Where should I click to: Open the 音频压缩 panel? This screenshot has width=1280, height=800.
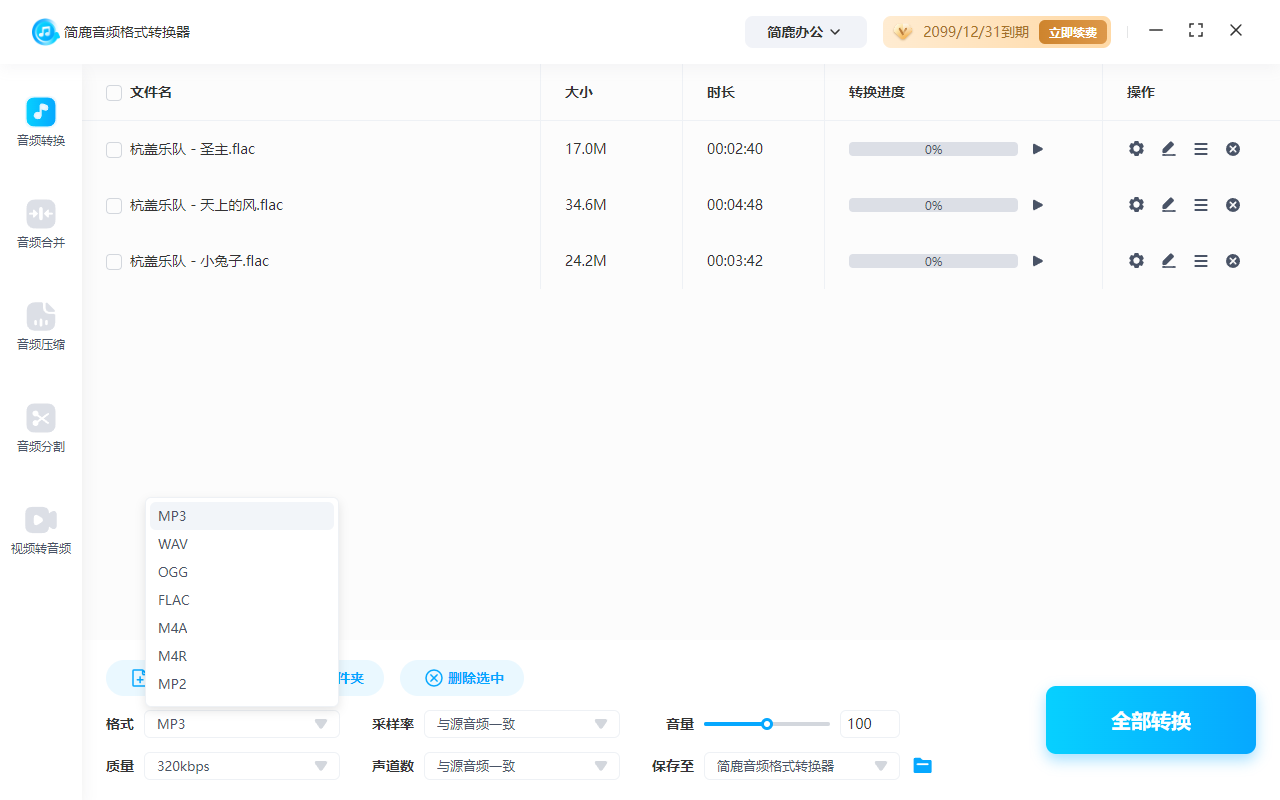click(40, 325)
